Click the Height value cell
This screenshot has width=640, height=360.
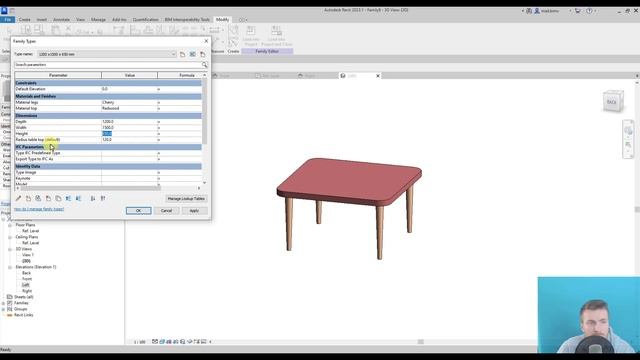(129, 133)
